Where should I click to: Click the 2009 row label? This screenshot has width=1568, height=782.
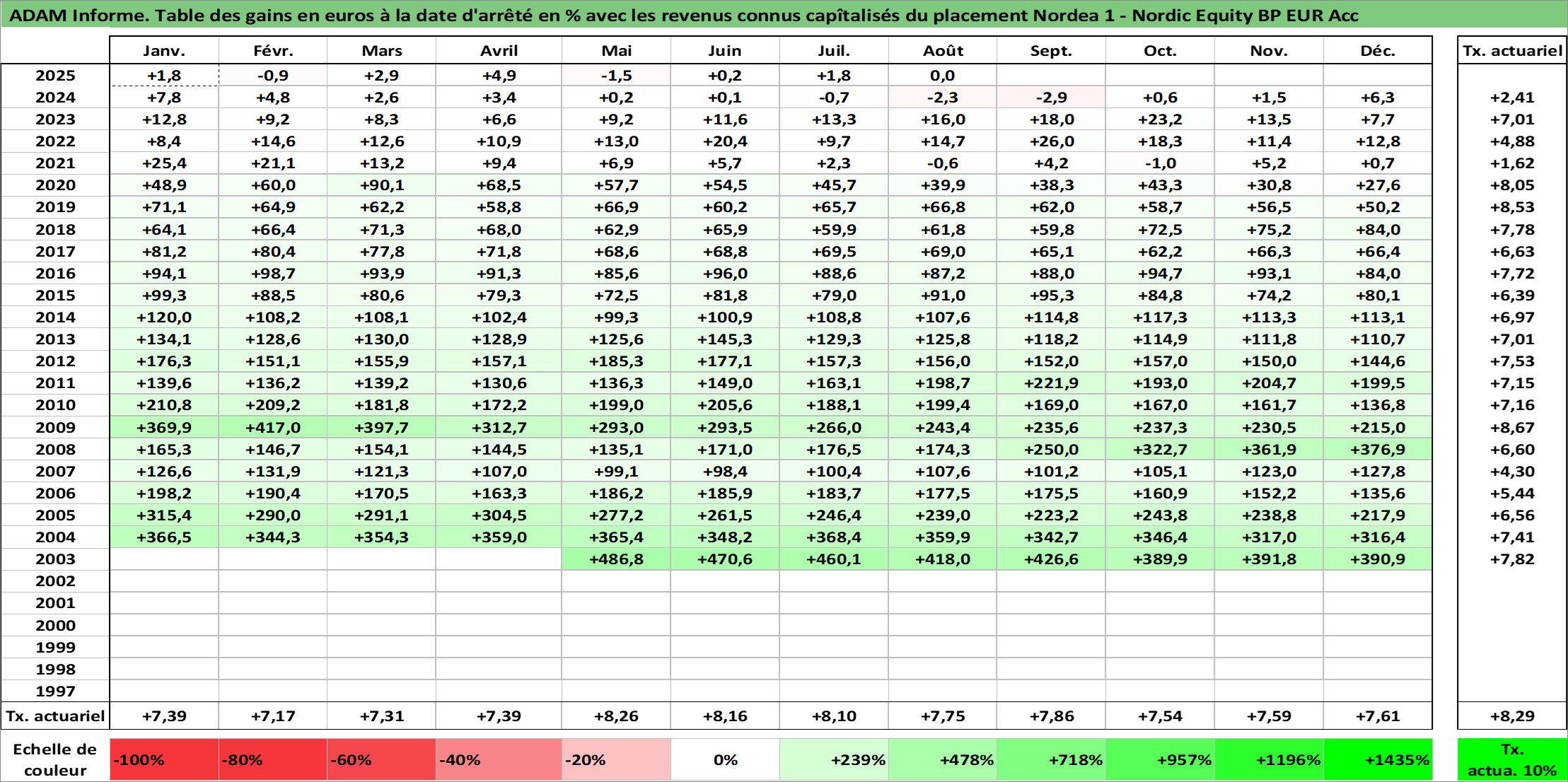click(x=55, y=427)
